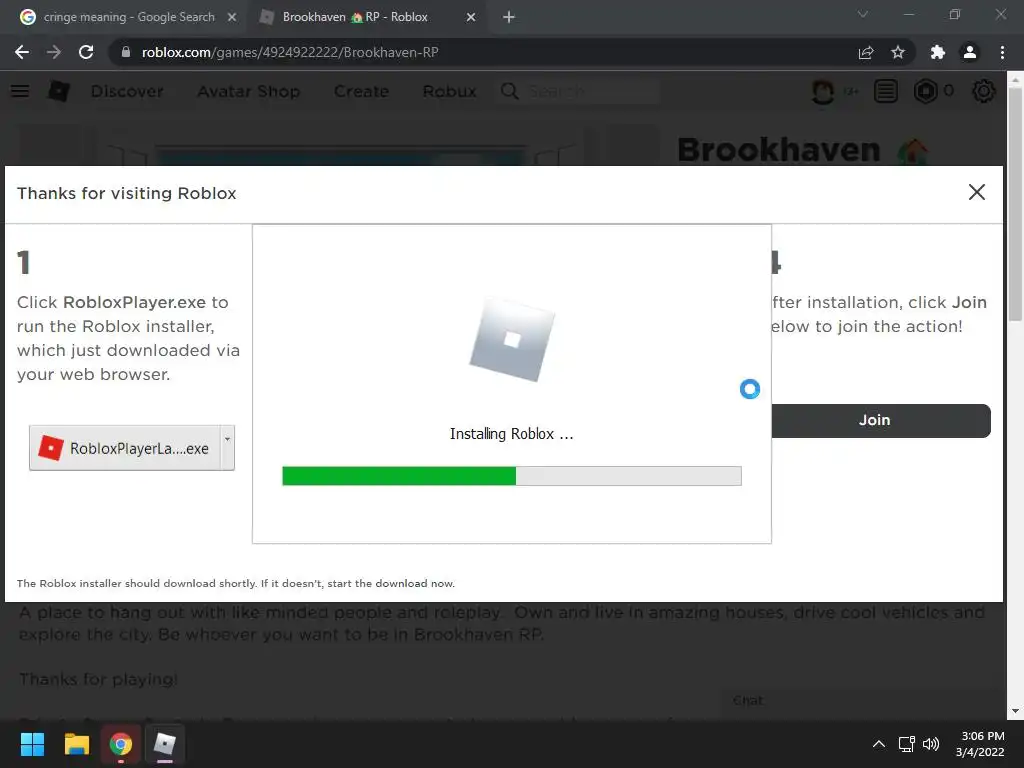The image size is (1024, 768).
Task: Close the Brookhaven RP Roblox tab
Action: coord(471,17)
